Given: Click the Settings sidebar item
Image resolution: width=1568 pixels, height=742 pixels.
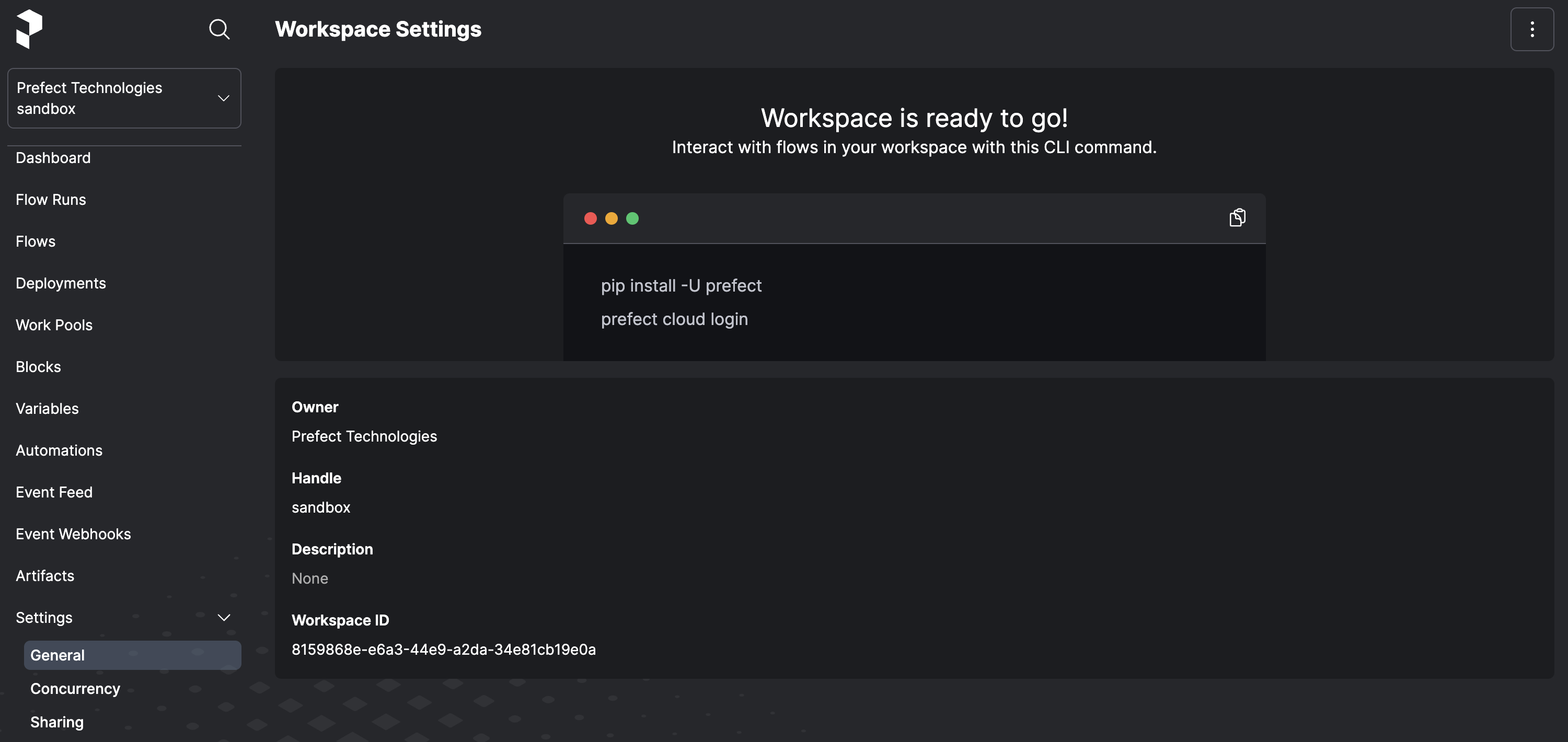Looking at the screenshot, I should point(44,617).
